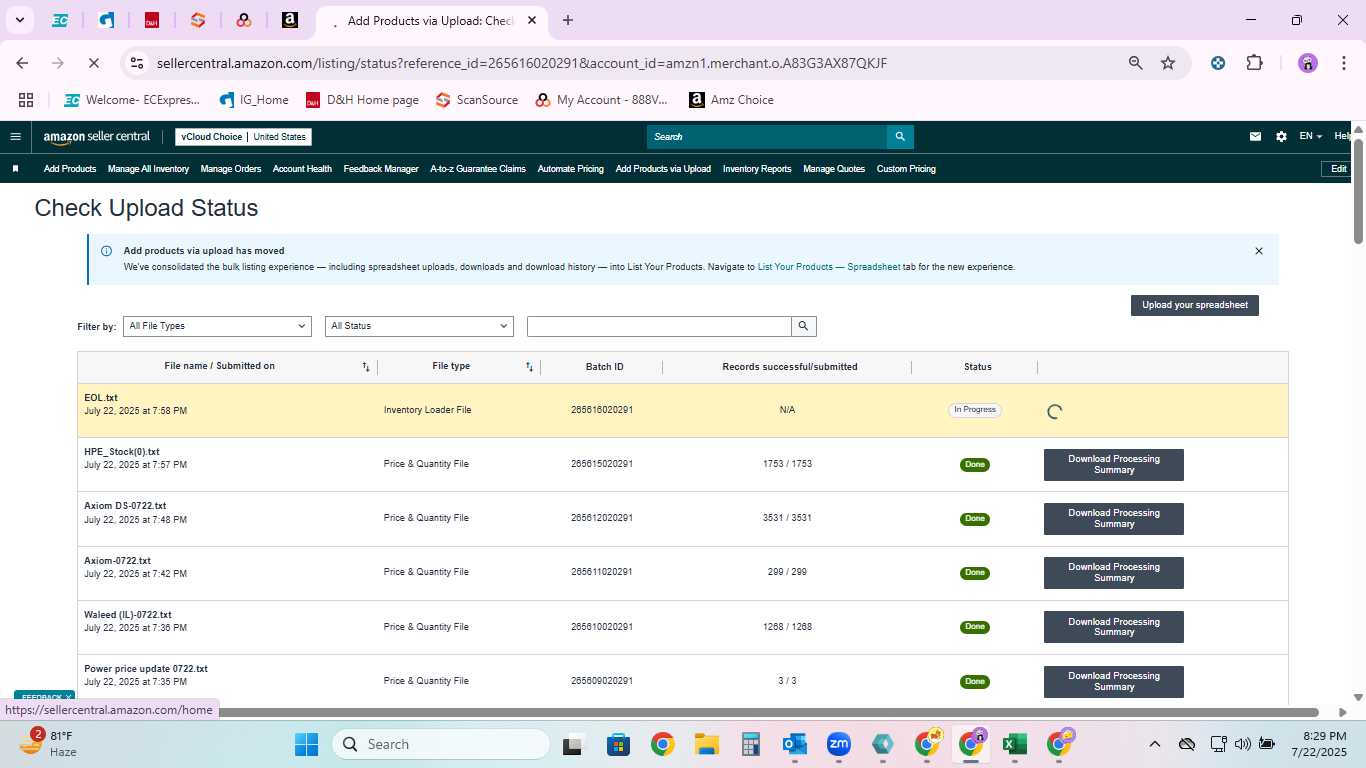The image size is (1366, 768).
Task: Follow the List Your Products — Spreadsheet link
Action: (829, 267)
